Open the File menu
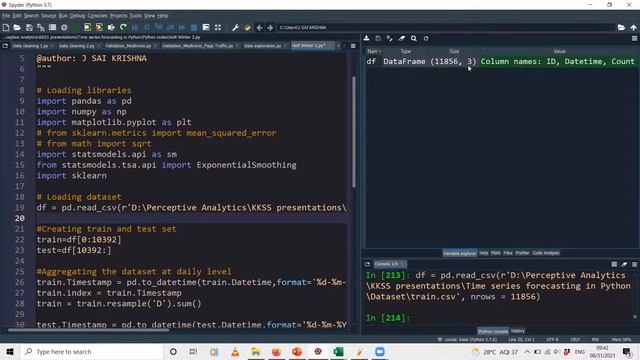This screenshot has width=640, height=360. (6, 16)
